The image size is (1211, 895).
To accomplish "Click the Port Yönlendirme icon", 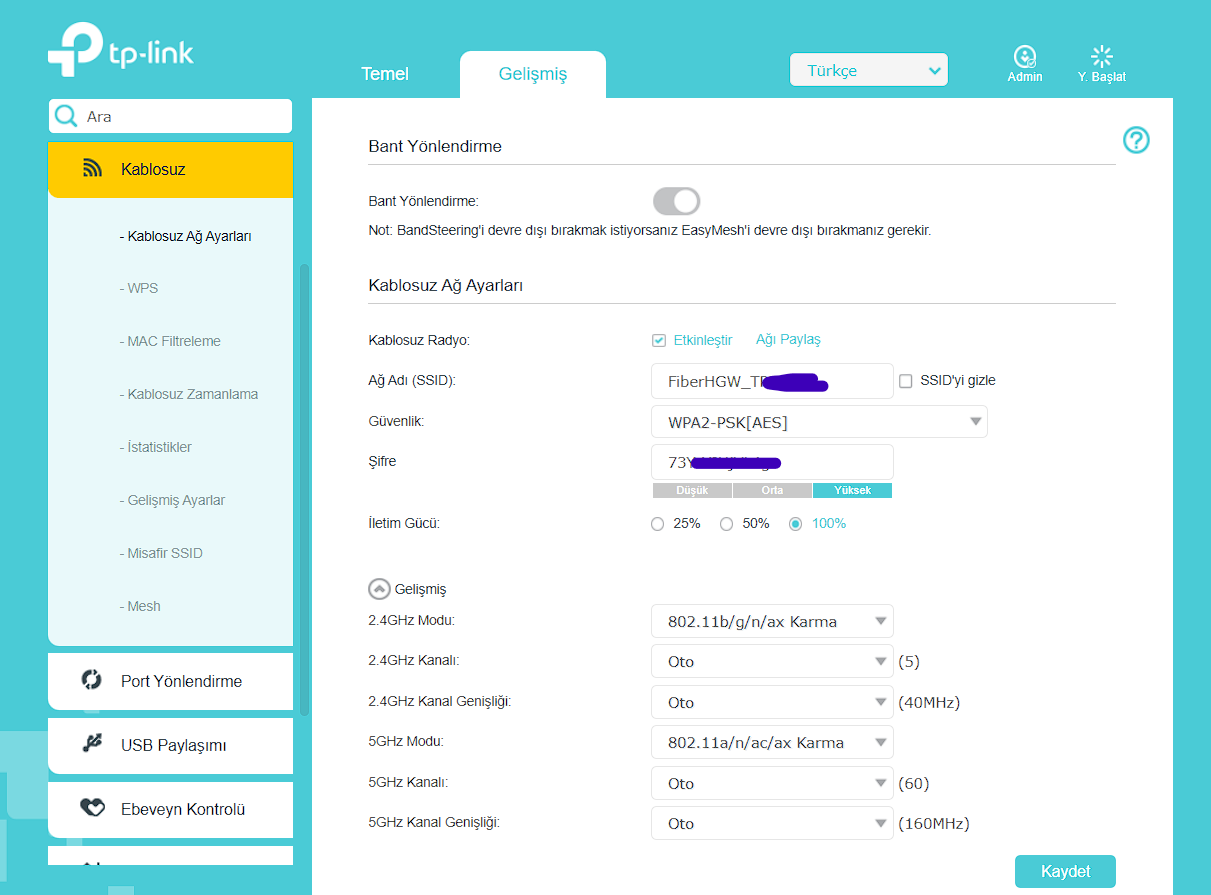I will [x=92, y=680].
